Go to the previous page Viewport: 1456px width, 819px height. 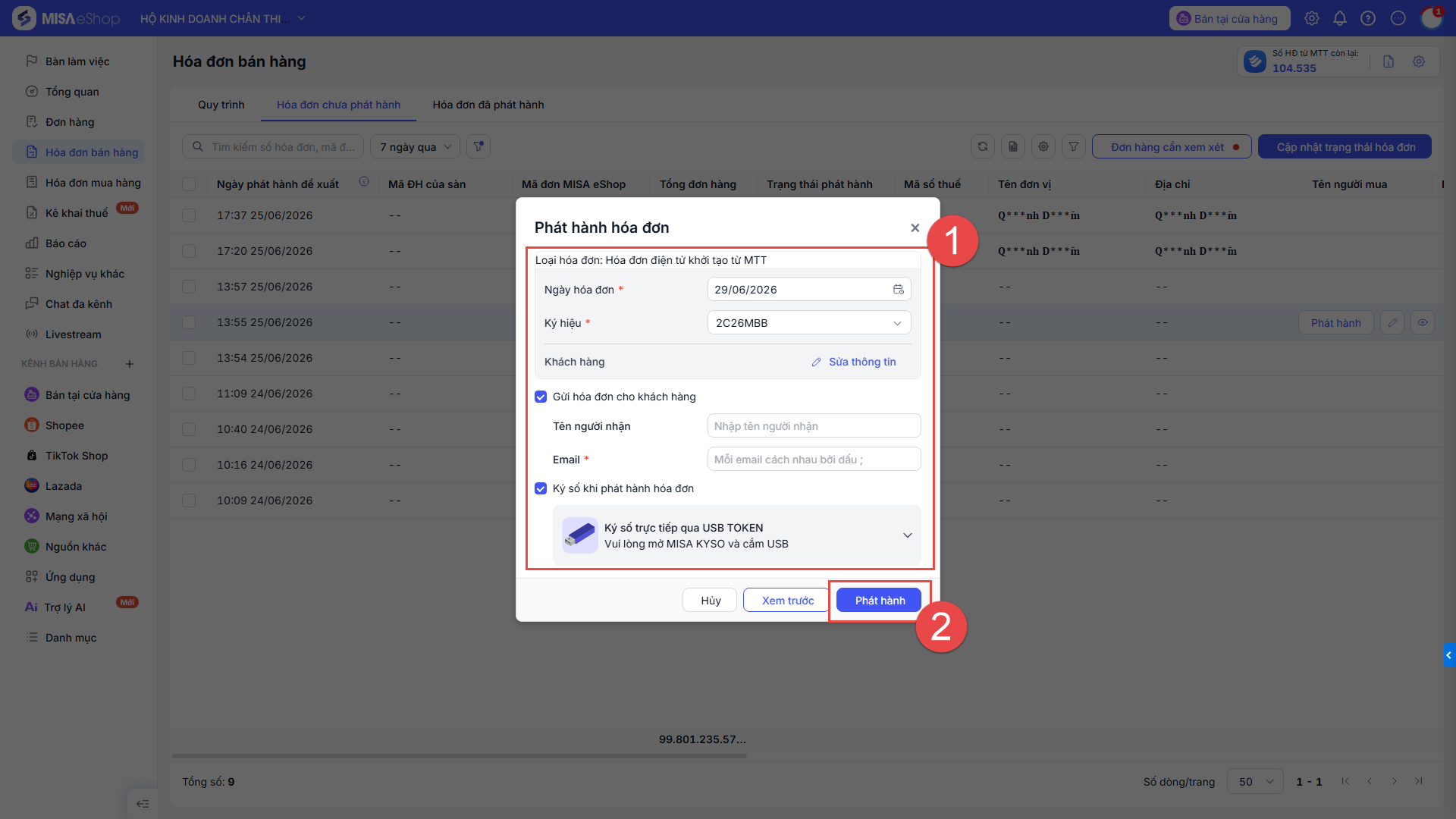(1370, 781)
